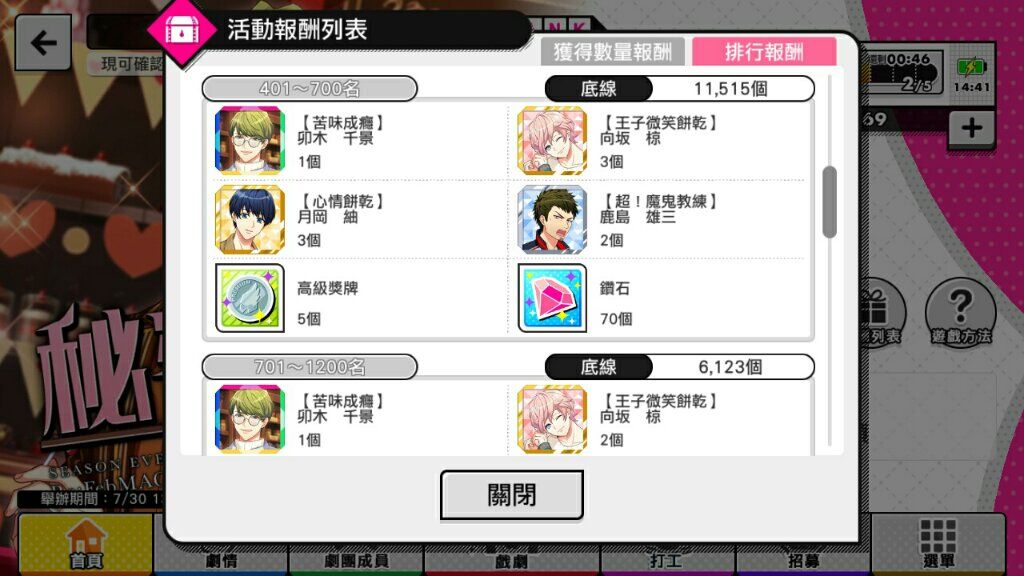This screenshot has height=576, width=1024.
Task: Switch to the 獲得數量報酬 tab
Action: coord(613,52)
